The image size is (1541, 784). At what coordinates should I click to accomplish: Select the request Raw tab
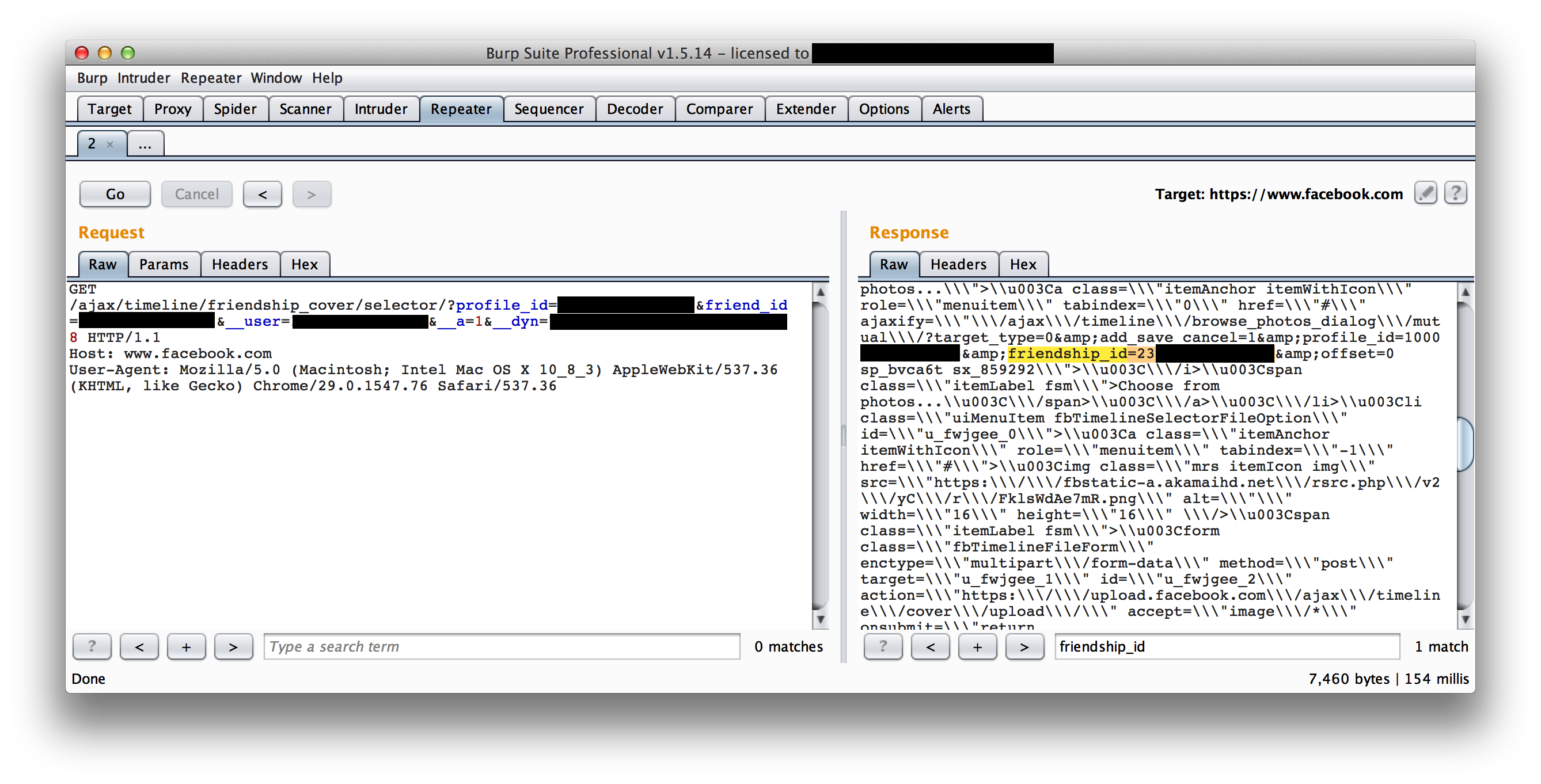coord(103,264)
